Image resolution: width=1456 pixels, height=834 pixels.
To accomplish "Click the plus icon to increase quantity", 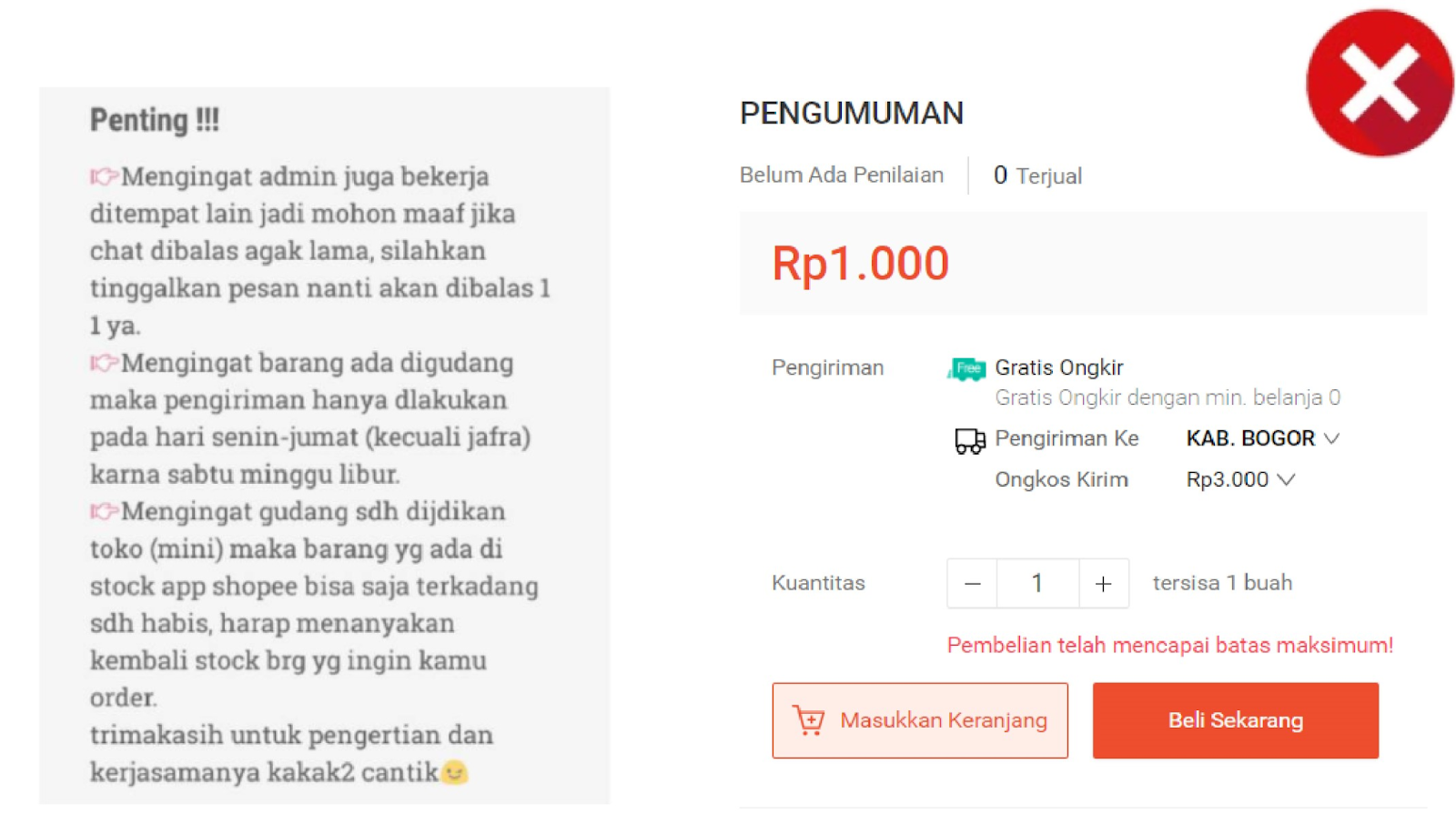I will pos(1103,583).
